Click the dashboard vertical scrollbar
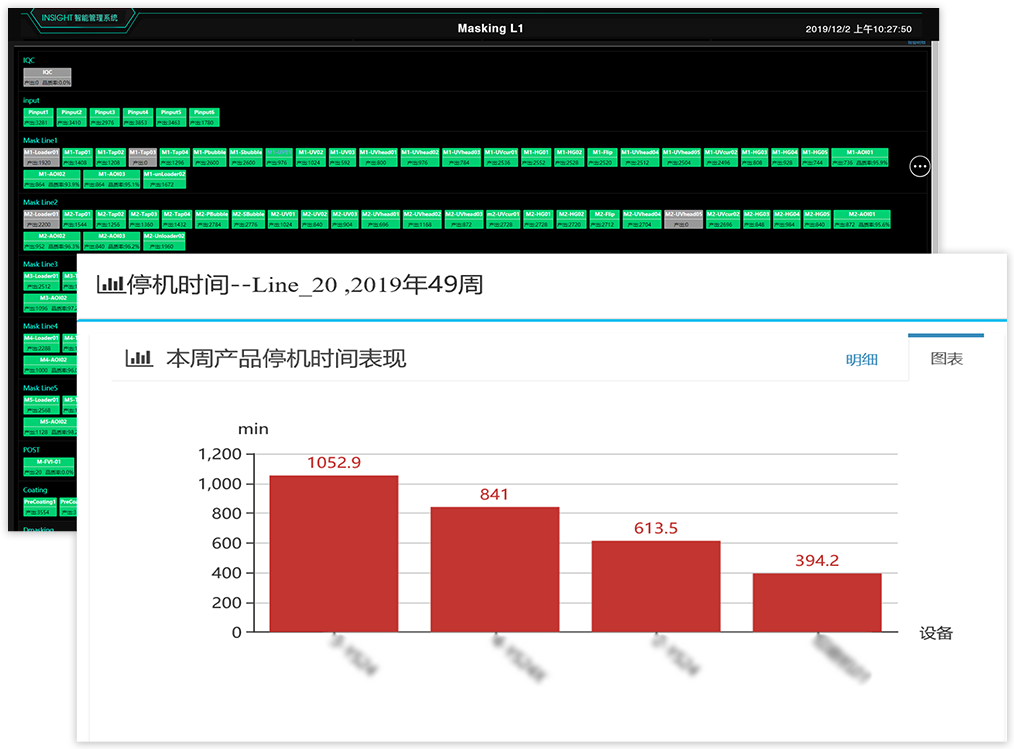1014x749 pixels. pyautogui.click(x=934, y=200)
